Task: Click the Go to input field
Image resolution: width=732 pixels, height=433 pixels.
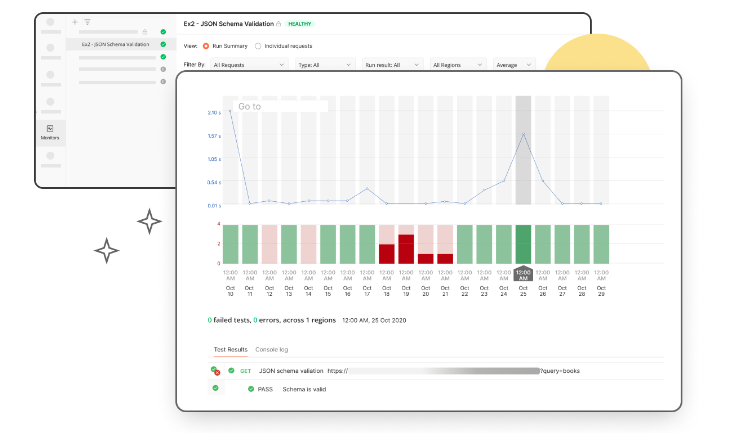Action: 281,106
